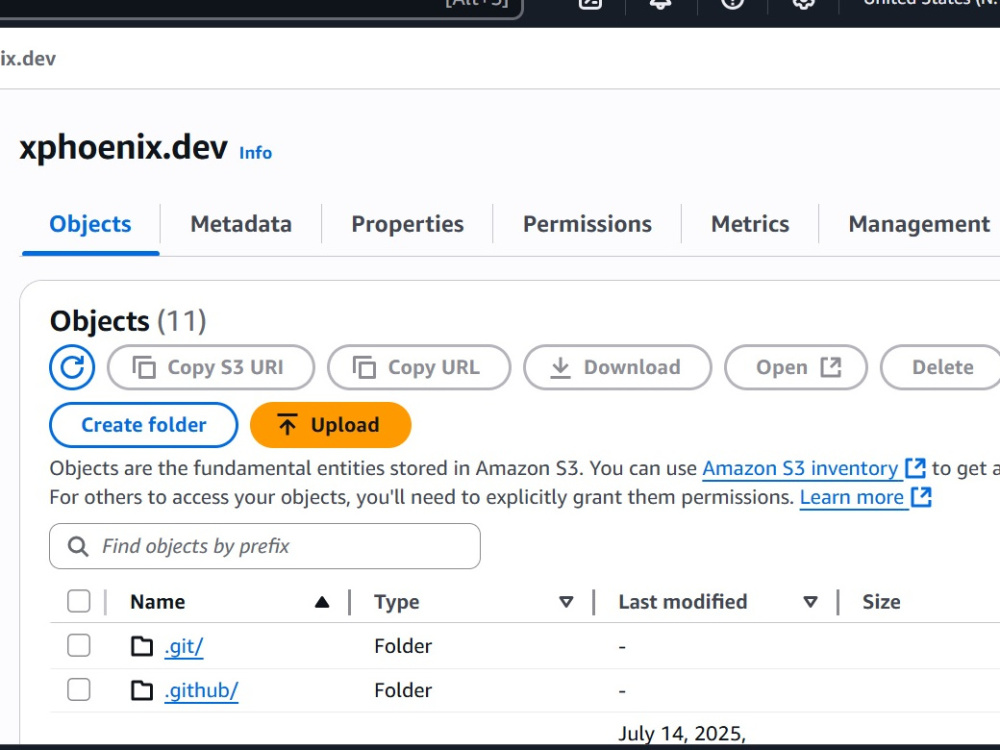This screenshot has height=750, width=1000.
Task: Click the xphoenix.dev bucket title
Action: [124, 148]
